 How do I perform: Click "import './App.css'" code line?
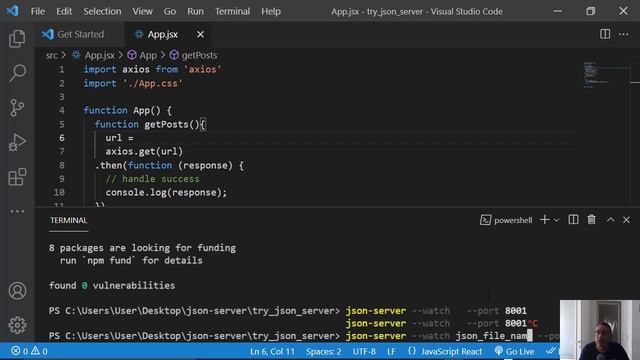tap(133, 83)
